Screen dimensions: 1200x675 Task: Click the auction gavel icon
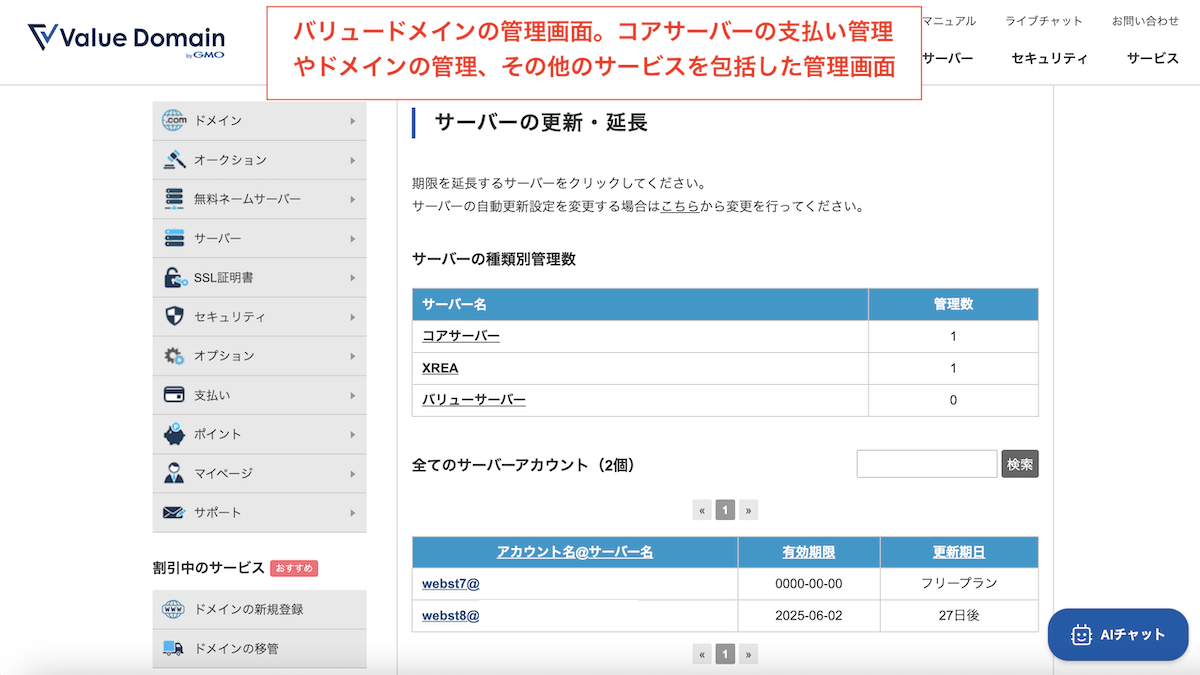pos(174,159)
